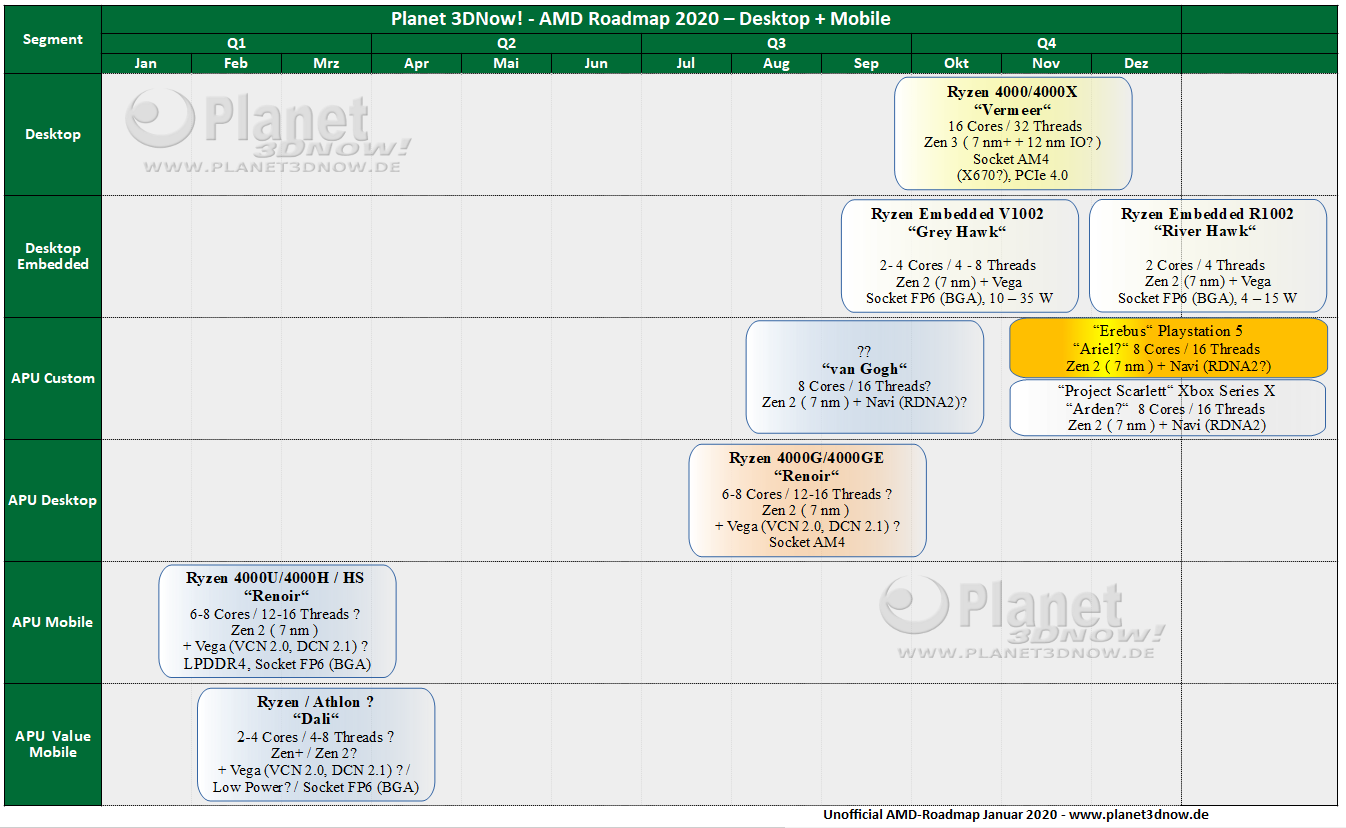Click the 'APU Value Mobile' segment row label

52,744
